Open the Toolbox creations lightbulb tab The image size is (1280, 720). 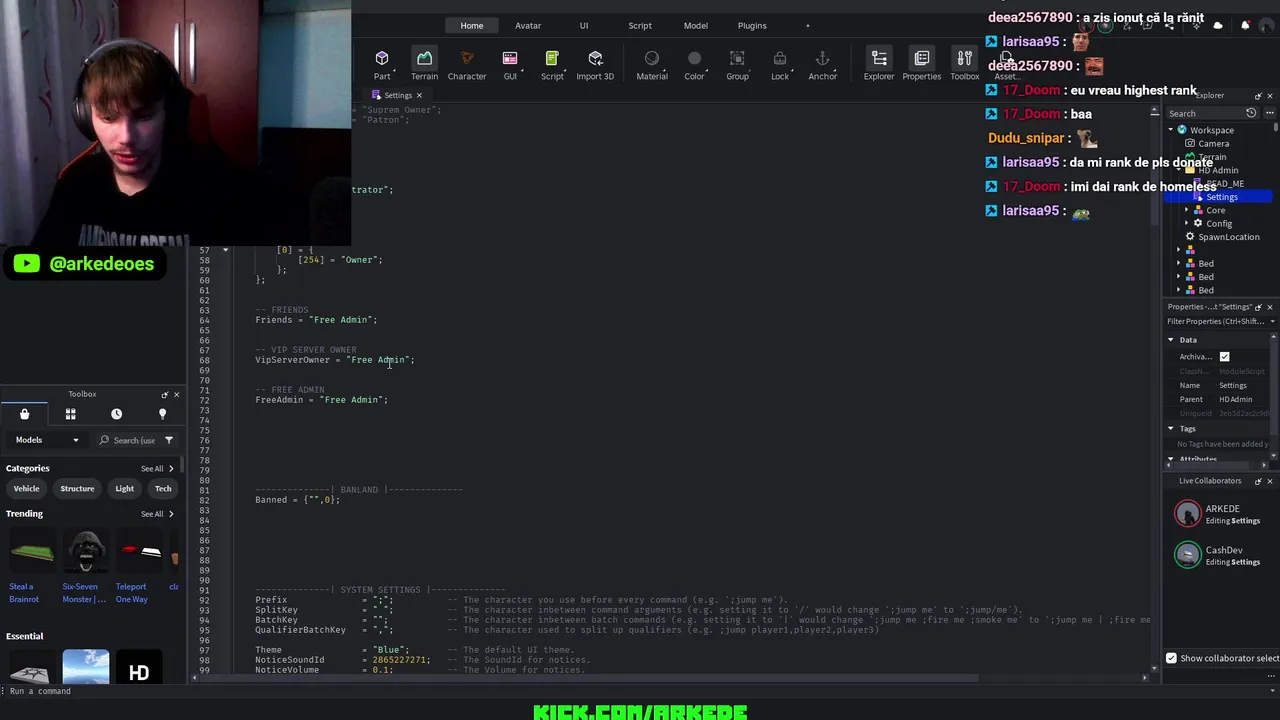[x=162, y=414]
